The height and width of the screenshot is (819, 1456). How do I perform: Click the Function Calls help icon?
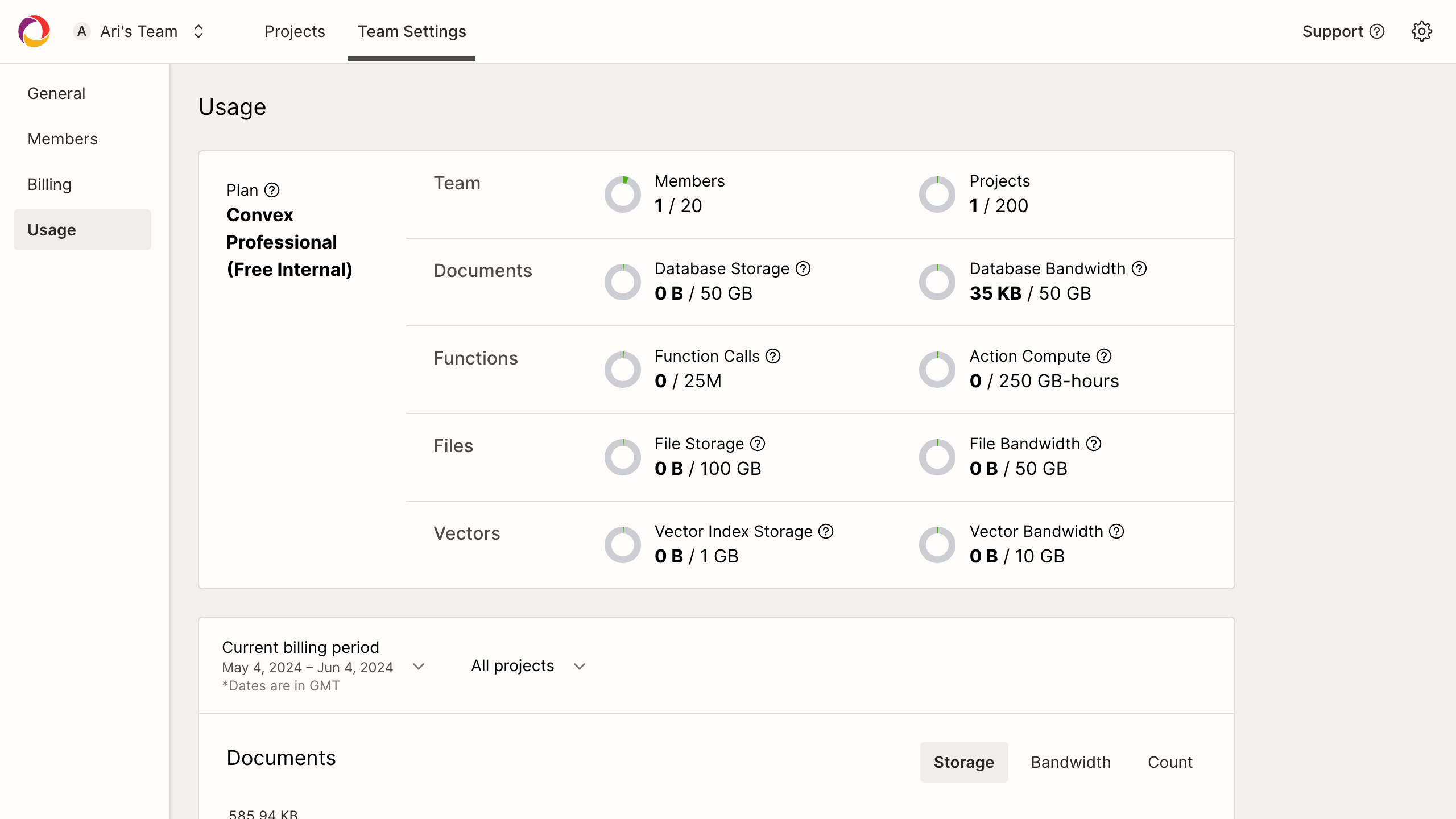click(x=773, y=356)
